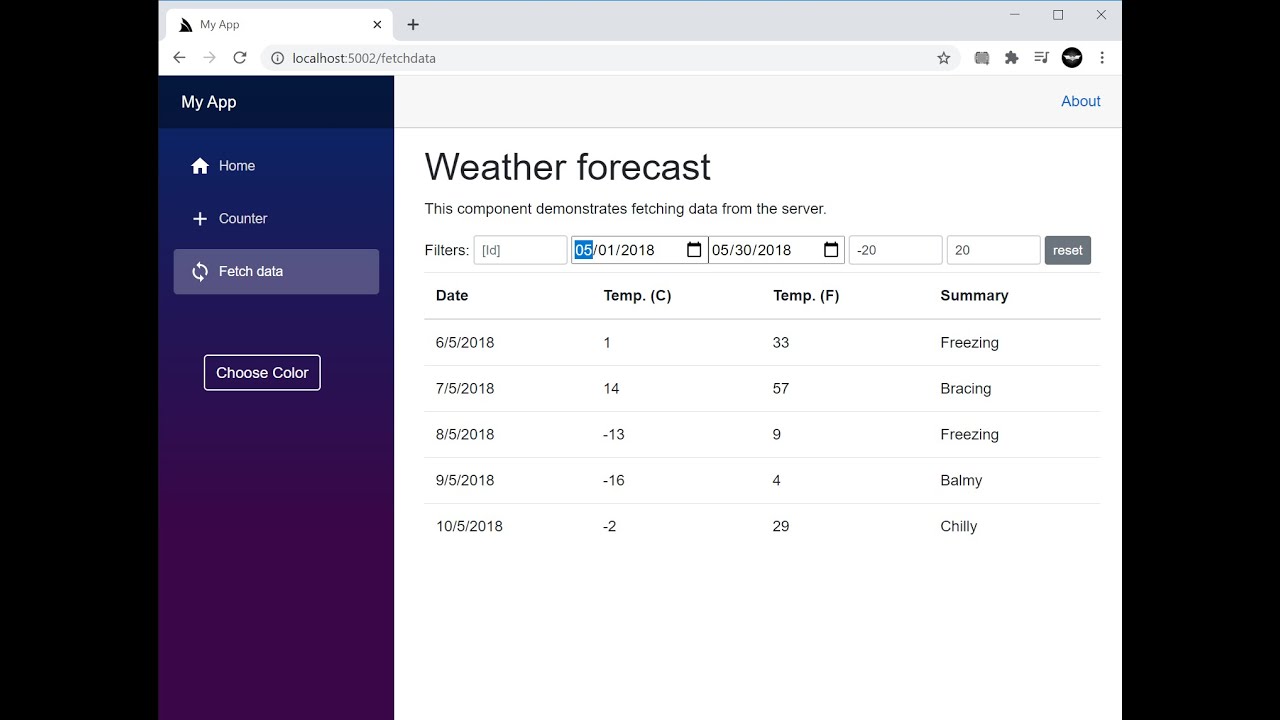This screenshot has width=1280, height=720.
Task: Click the Freezing summary in 8/5/2018 row
Action: click(x=970, y=435)
